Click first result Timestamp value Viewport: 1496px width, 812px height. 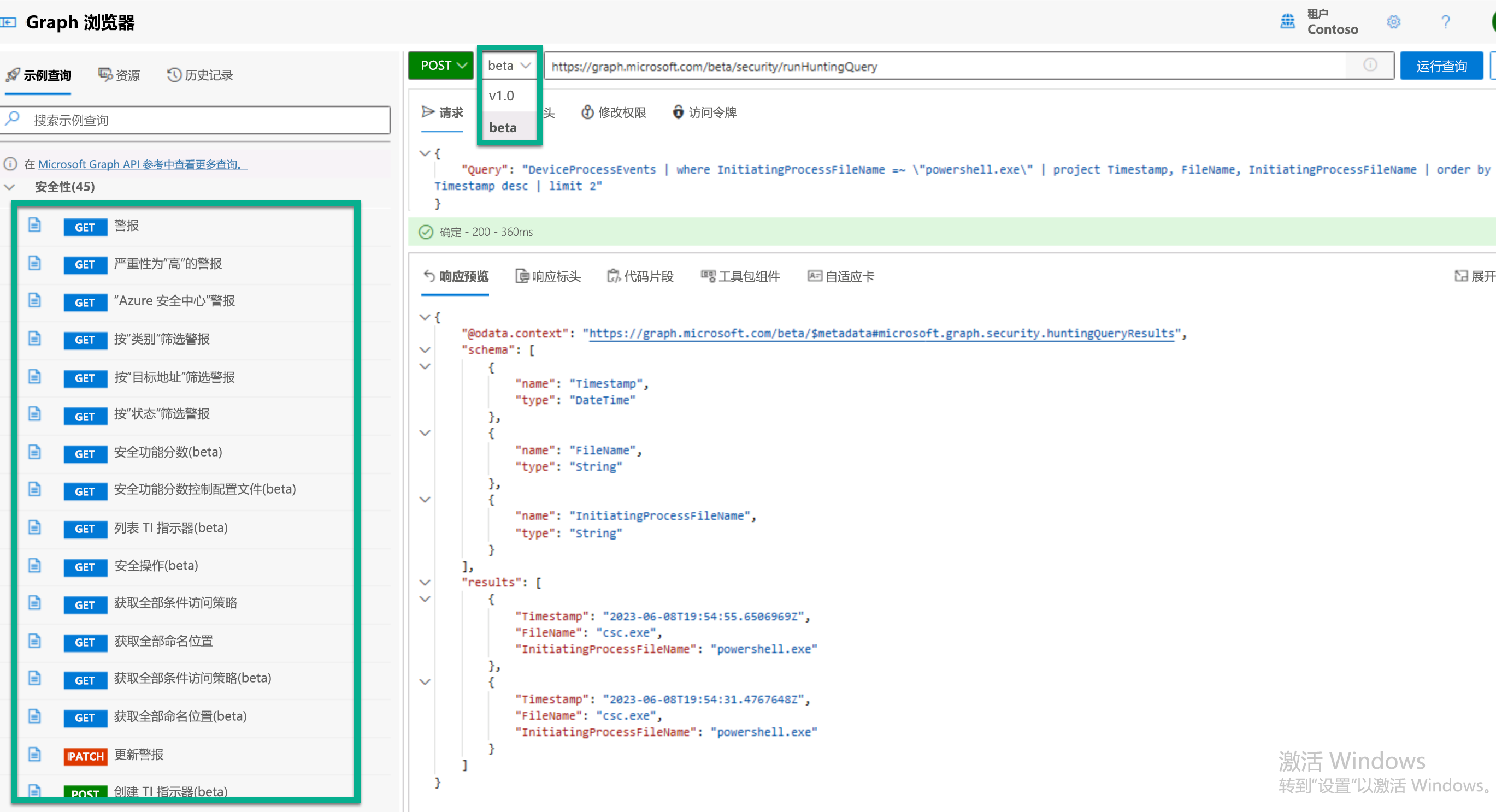[x=703, y=616]
